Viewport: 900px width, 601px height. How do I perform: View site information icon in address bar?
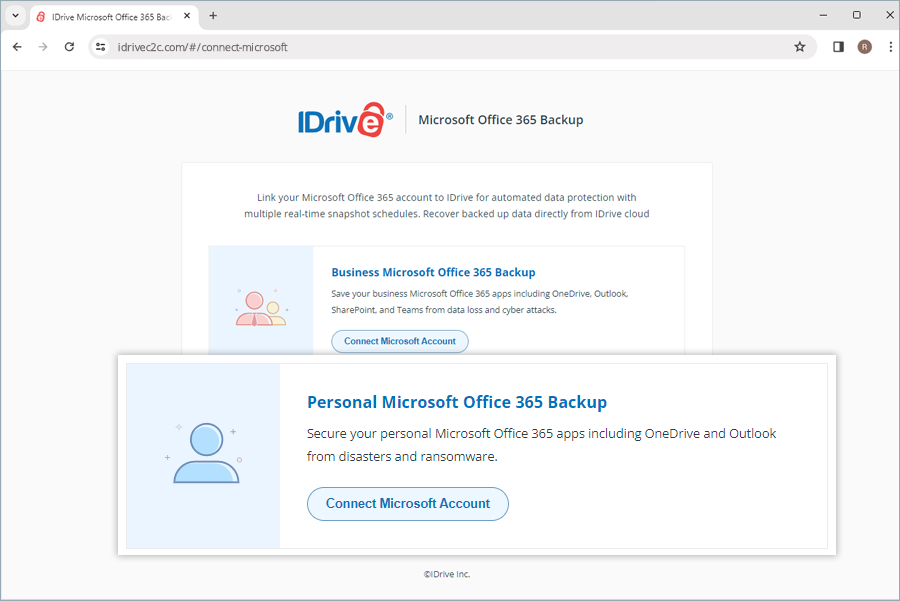coord(101,47)
